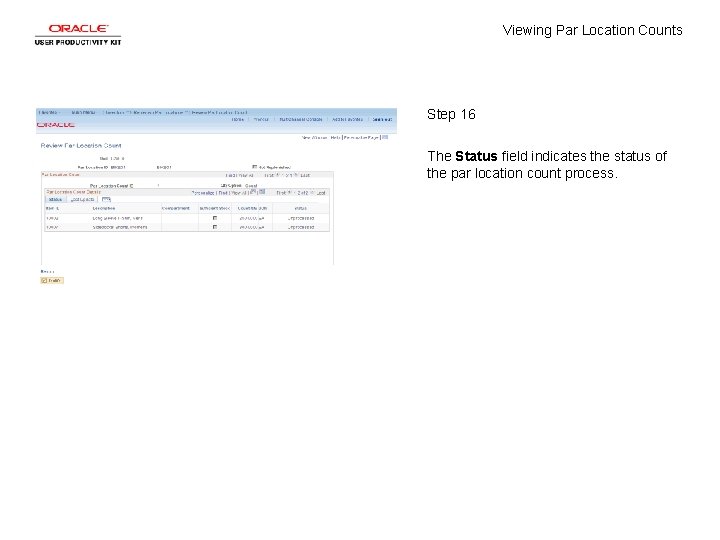This screenshot has width=720, height=540.
Task: Click the Help link
Action: [335, 137]
